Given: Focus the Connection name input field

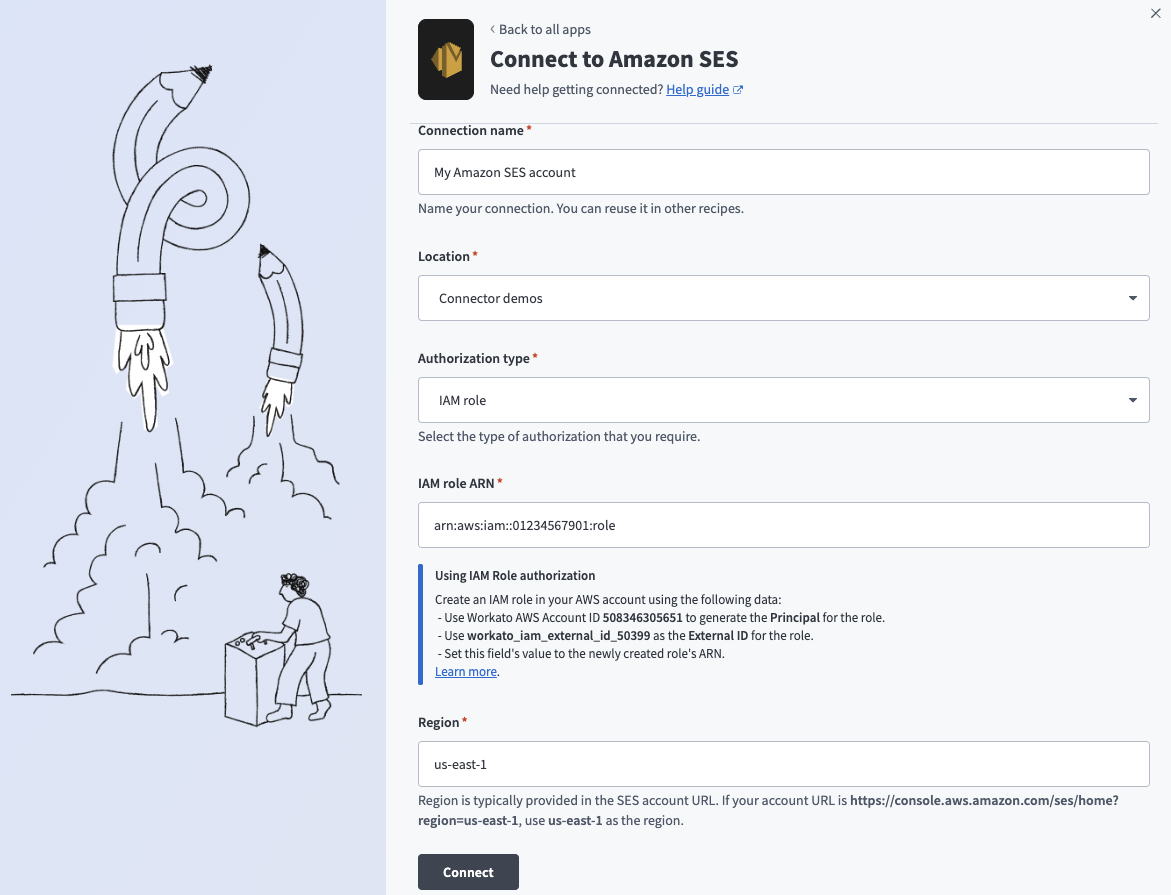Looking at the screenshot, I should click(x=783, y=172).
